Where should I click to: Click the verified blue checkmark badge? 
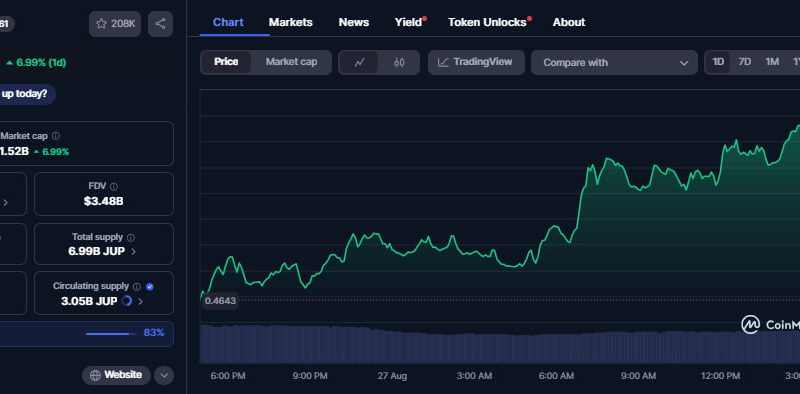(149, 287)
